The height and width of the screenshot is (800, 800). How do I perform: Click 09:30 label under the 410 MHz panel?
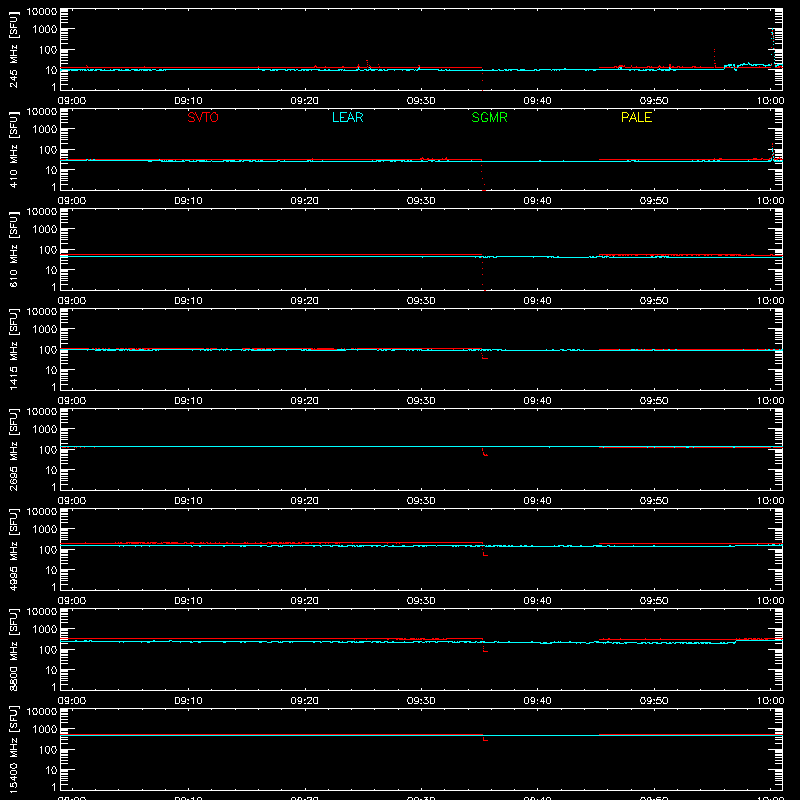421,201
